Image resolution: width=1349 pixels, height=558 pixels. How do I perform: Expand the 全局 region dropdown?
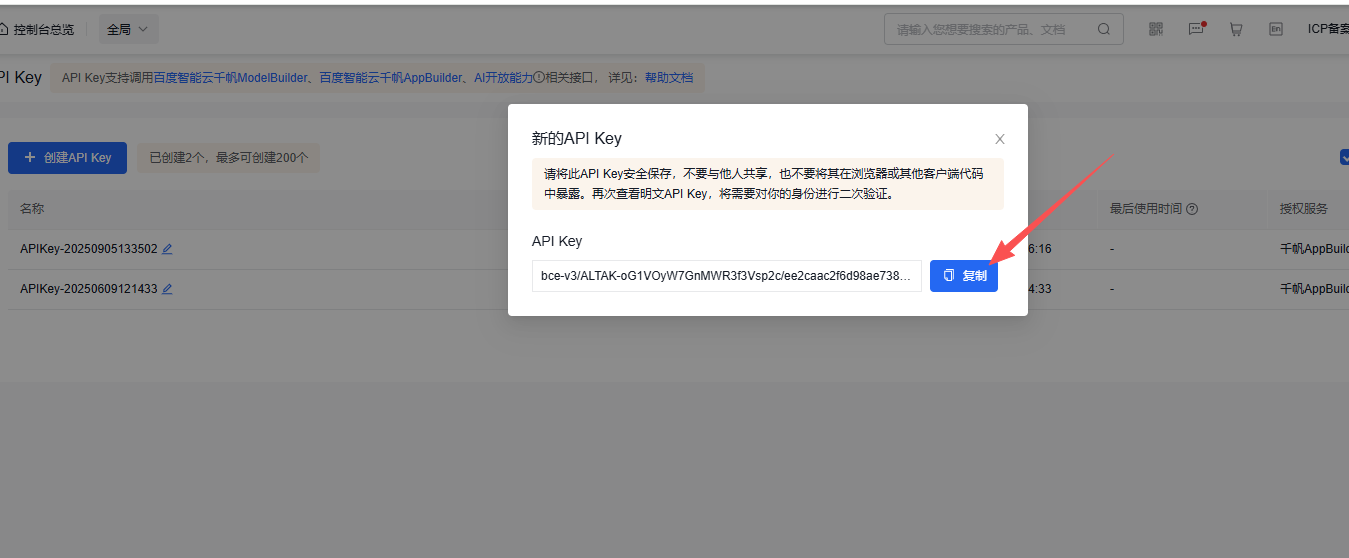click(x=128, y=29)
